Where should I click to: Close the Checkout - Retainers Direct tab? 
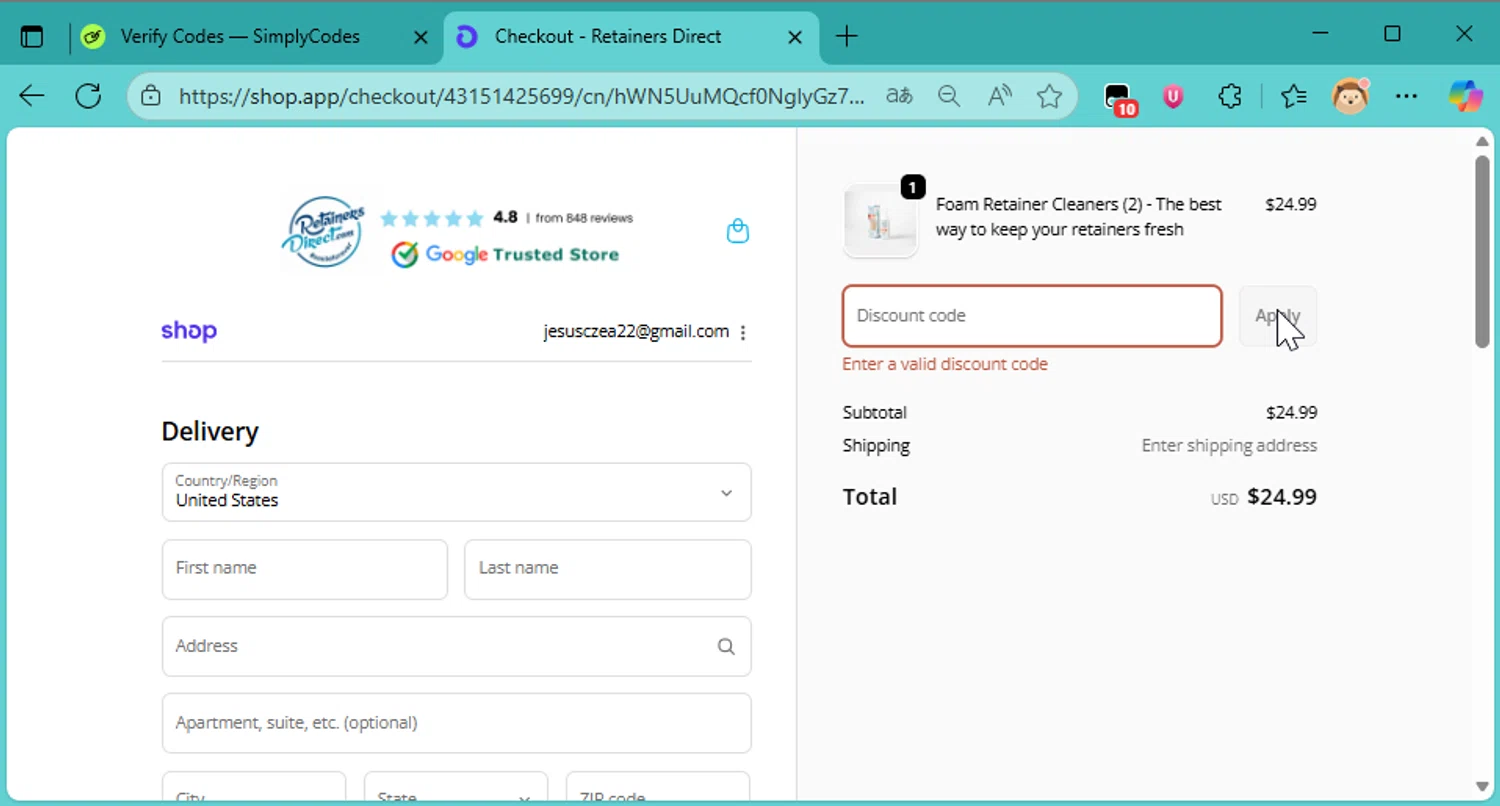click(795, 37)
